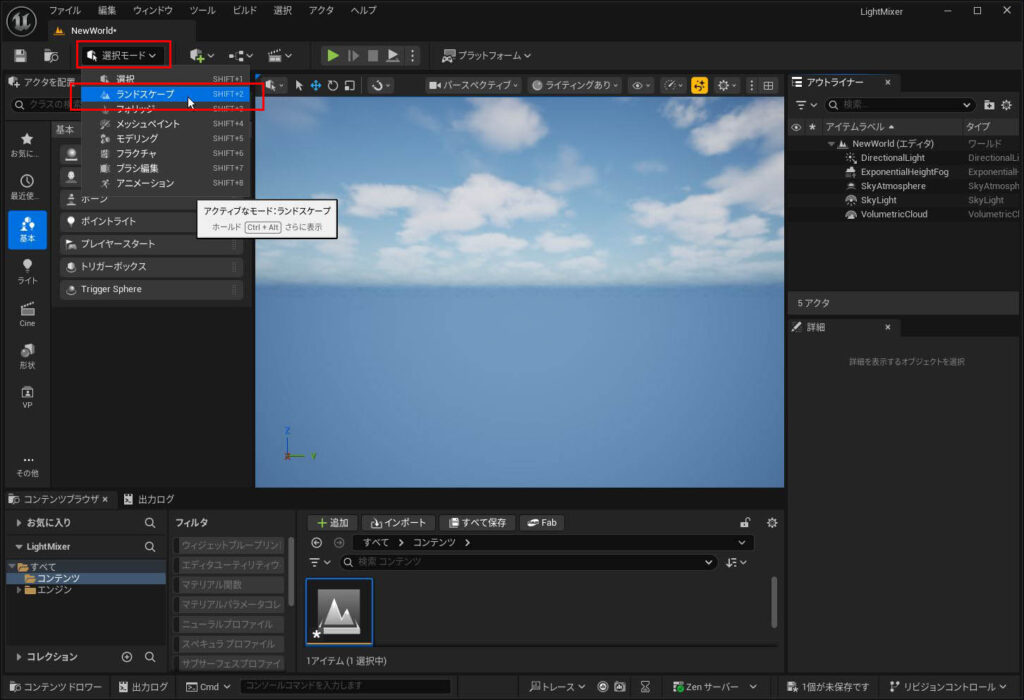Click the すべて保存 (Save All) button
This screenshot has height=700, width=1024.
coord(478,523)
